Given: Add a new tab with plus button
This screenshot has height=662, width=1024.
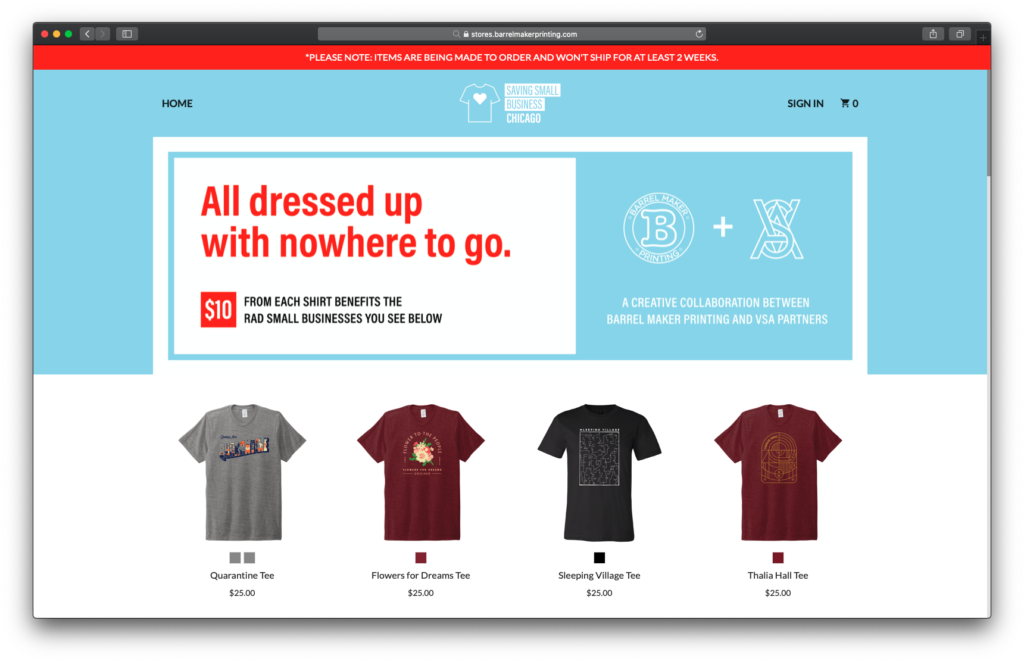Looking at the screenshot, I should [982, 37].
